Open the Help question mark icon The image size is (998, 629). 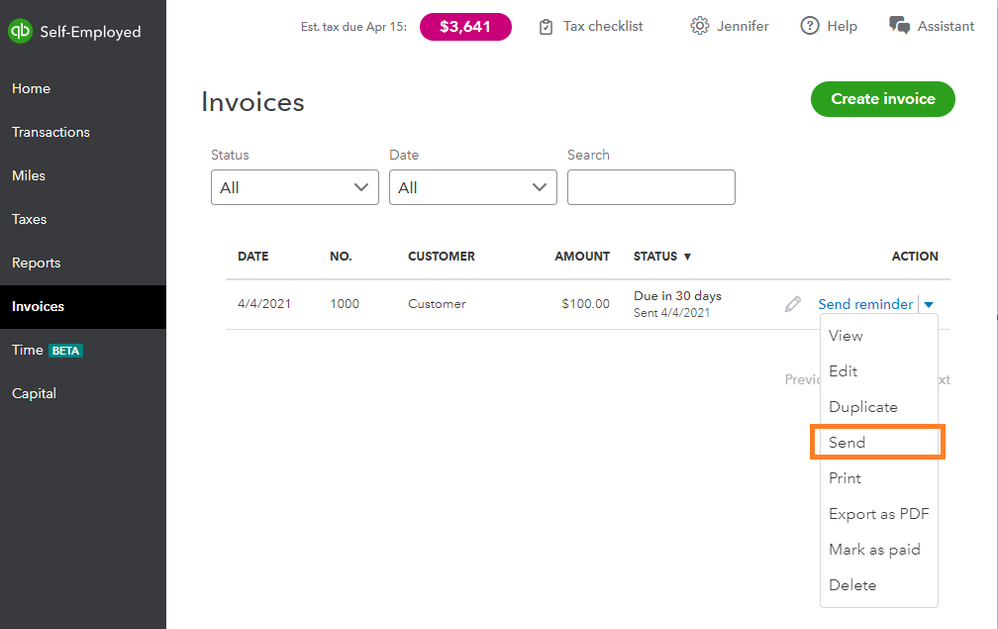810,26
